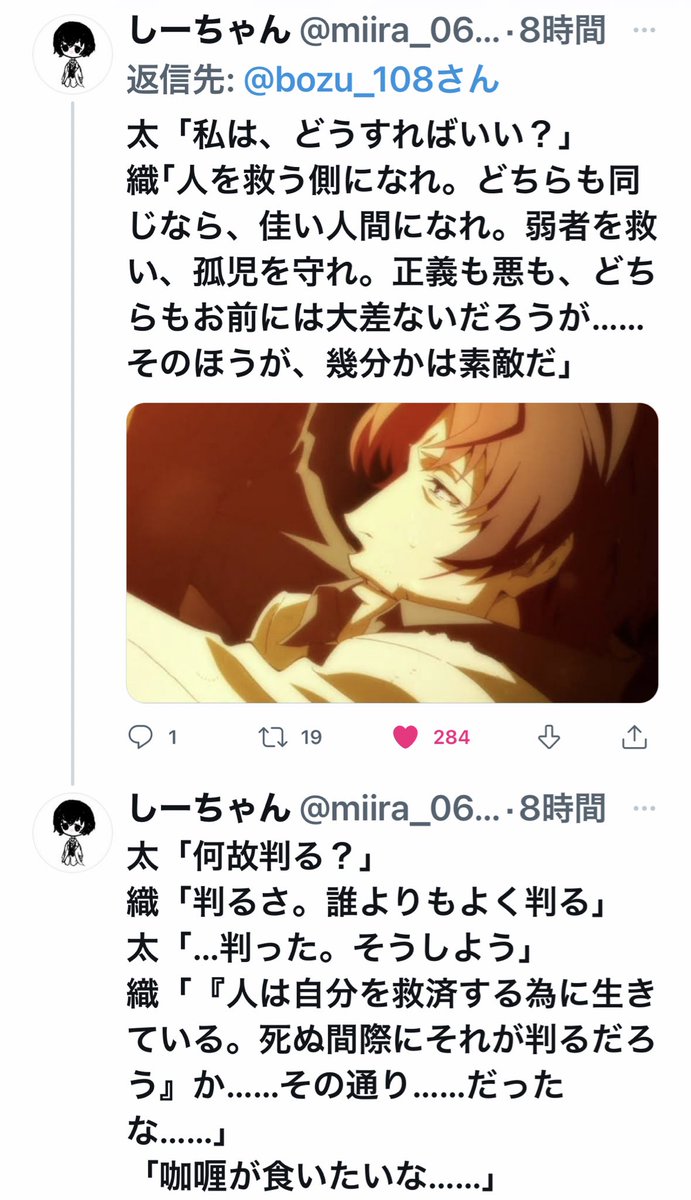691x1200 pixels.
Task: Open しーちゃん display name on second tweet
Action: pyautogui.click(x=204, y=807)
